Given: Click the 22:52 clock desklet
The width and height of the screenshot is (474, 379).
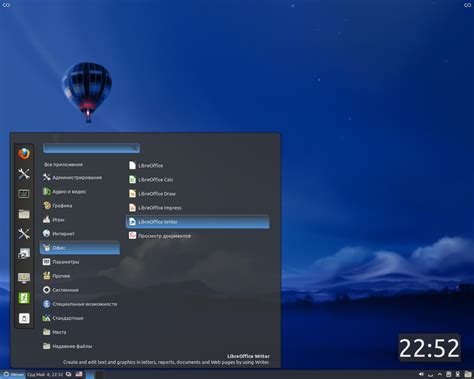Looking at the screenshot, I should click(x=429, y=348).
